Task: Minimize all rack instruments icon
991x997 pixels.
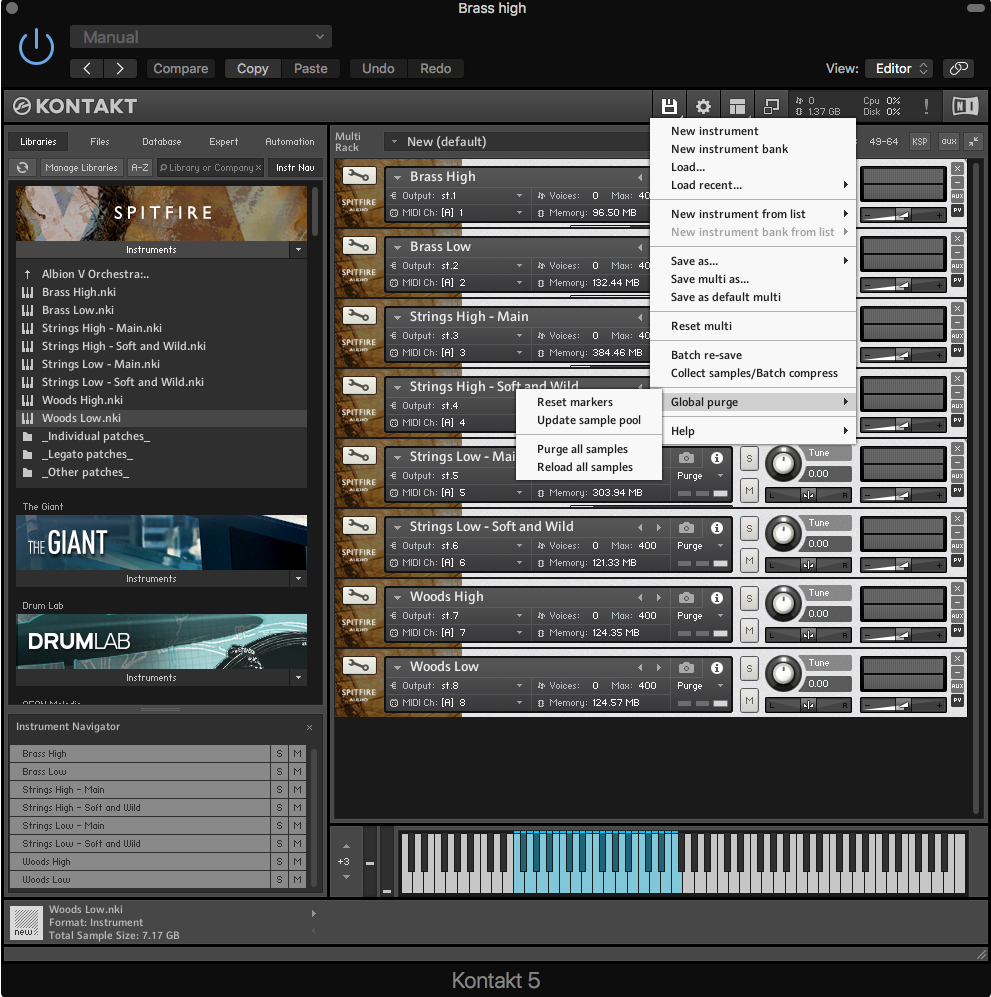Action: point(973,142)
